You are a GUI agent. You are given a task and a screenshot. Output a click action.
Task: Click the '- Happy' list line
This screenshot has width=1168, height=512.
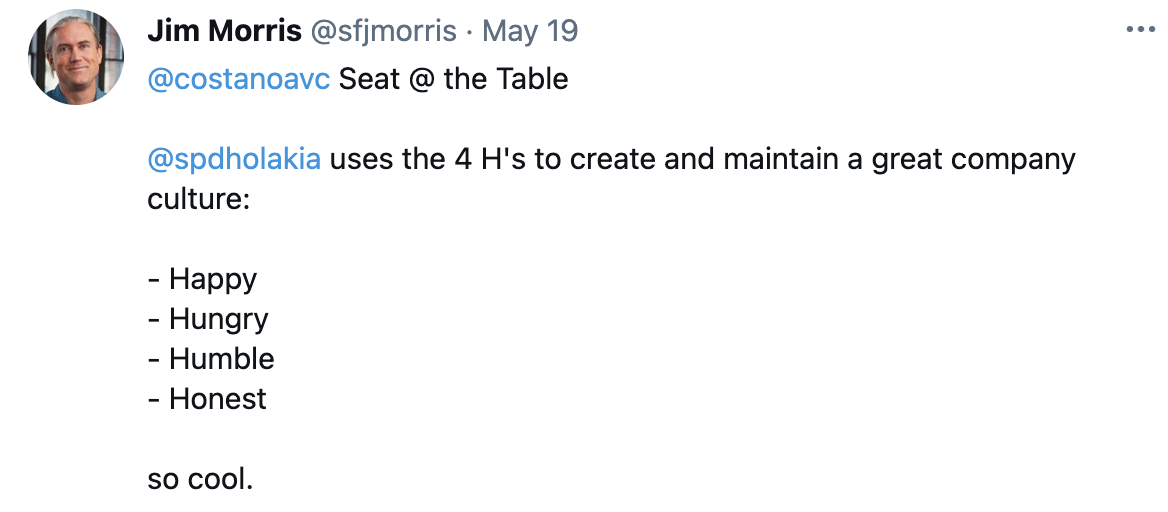[203, 279]
